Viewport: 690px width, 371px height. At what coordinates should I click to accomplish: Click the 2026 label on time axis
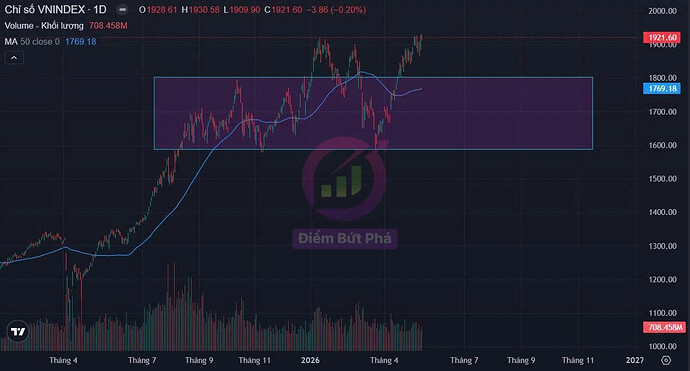click(x=310, y=360)
